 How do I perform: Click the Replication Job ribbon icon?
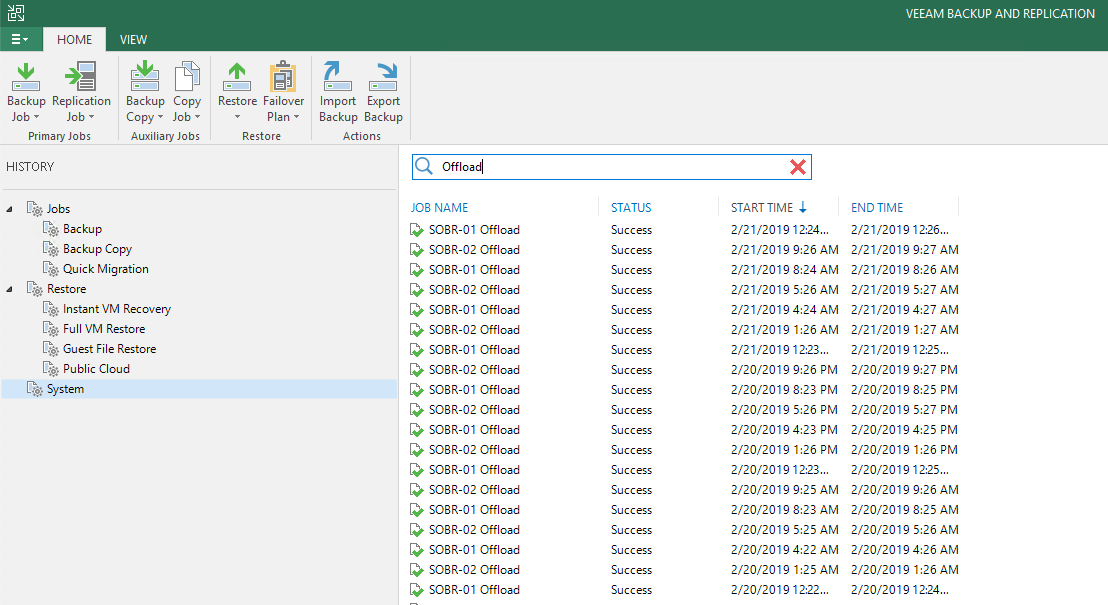[x=81, y=76]
